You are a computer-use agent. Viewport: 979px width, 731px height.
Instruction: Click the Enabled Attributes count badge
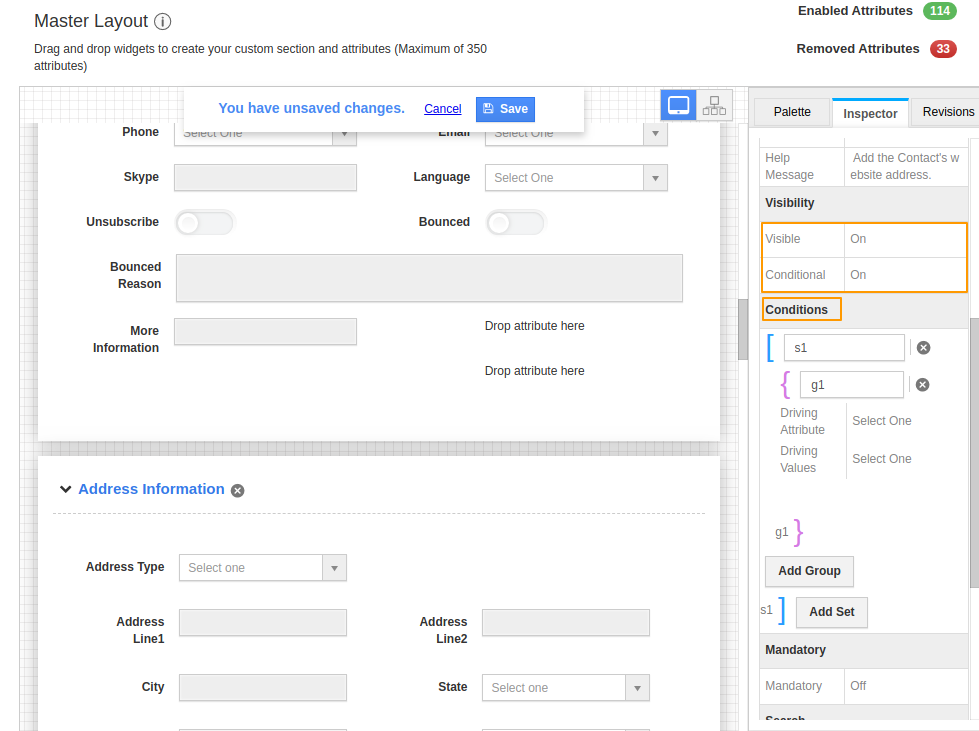coord(940,11)
